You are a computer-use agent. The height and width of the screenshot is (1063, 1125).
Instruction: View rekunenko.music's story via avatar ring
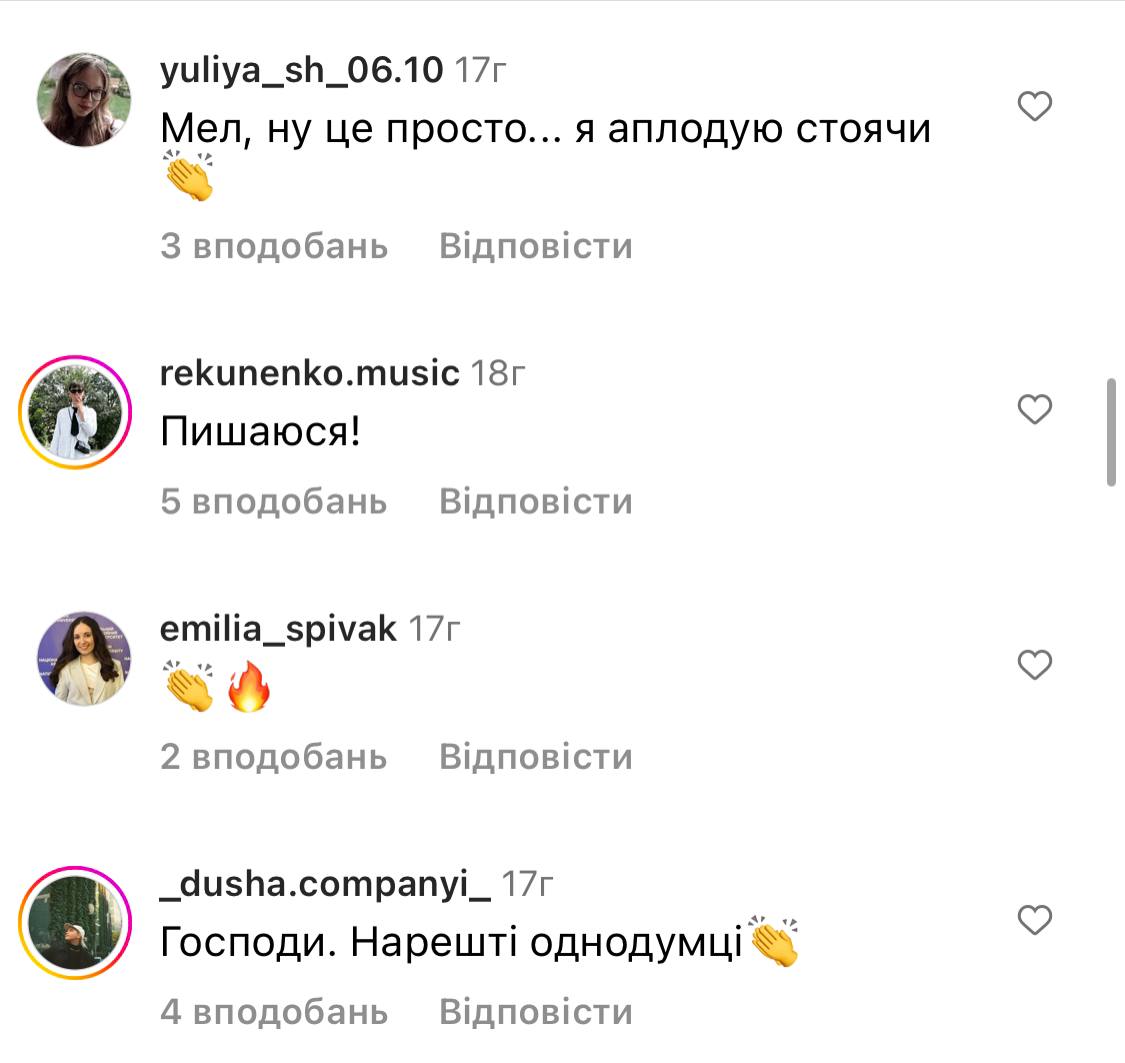click(x=75, y=412)
